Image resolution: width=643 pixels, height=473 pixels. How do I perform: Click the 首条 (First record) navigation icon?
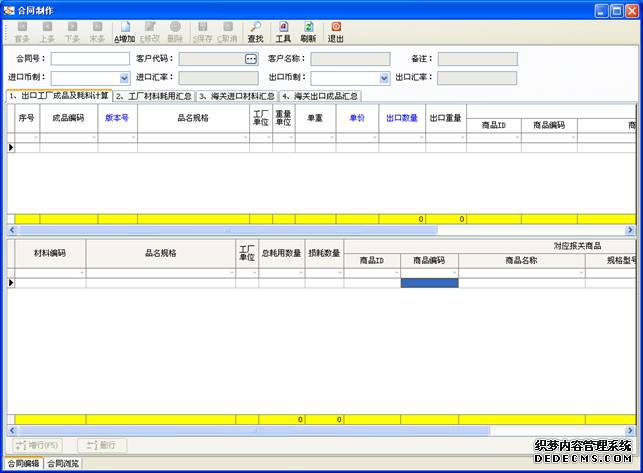22,32
